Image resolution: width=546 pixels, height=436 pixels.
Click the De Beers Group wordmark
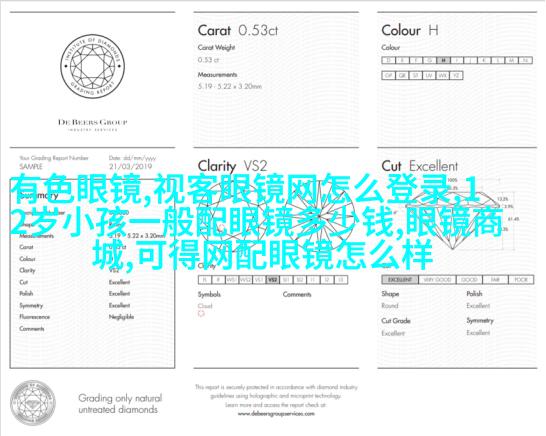93,122
